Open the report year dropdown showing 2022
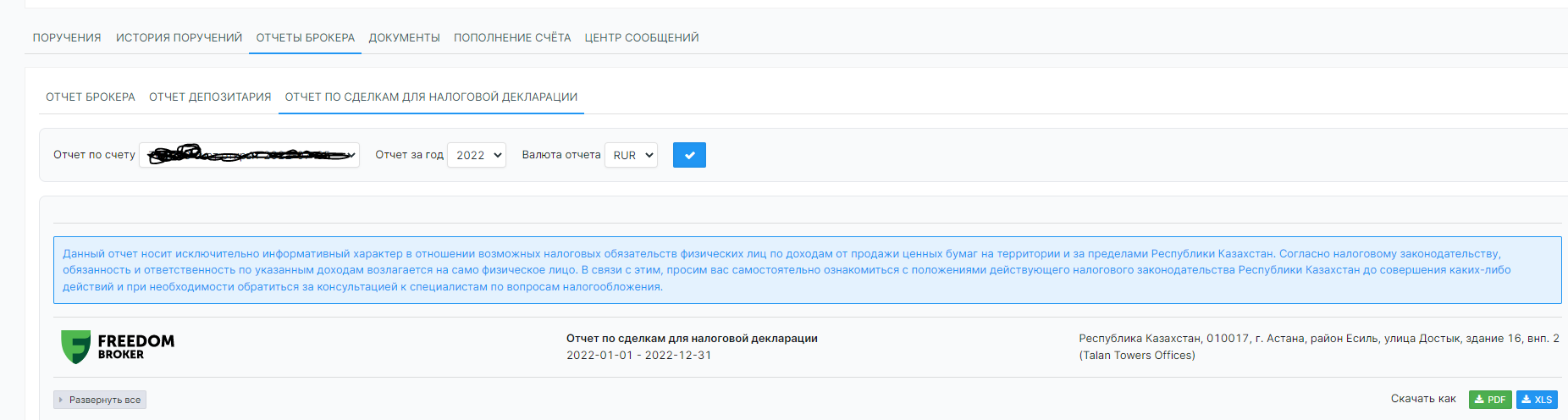The image size is (1568, 420). click(x=477, y=155)
